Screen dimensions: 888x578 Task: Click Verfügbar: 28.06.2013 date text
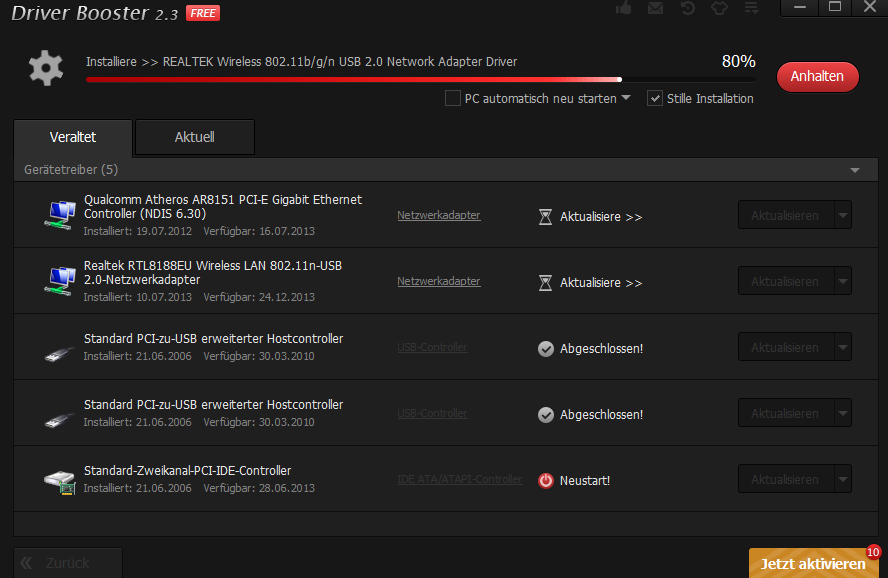pos(259,488)
